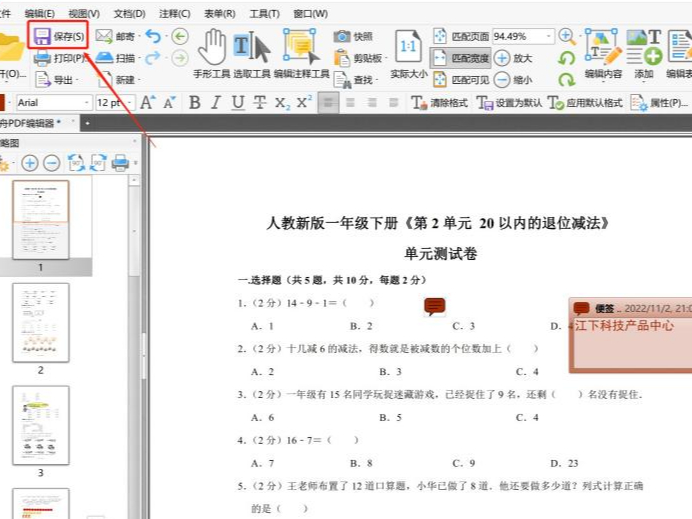692x519 pixels.
Task: Open the Comment (注释) menu
Action: click(174, 14)
